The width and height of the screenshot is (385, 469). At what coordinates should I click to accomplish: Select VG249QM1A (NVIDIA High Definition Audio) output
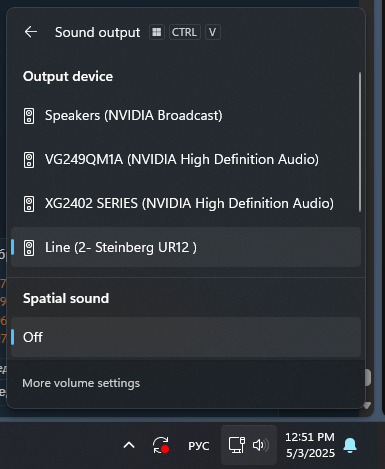186,160
